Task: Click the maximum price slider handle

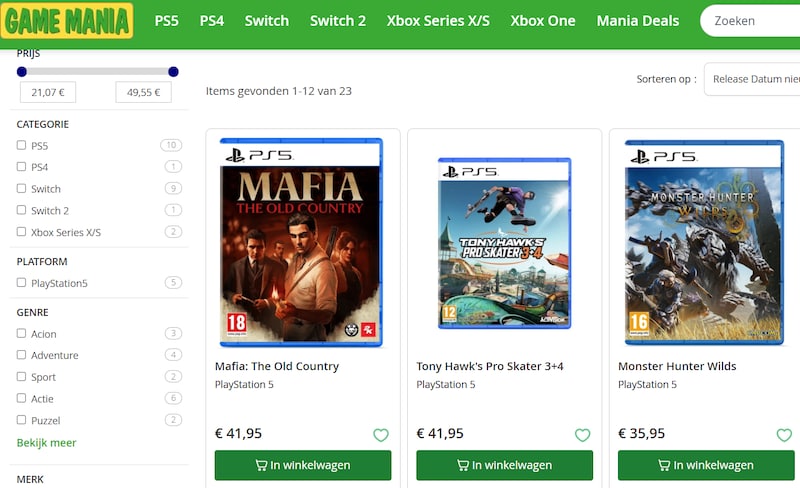Action: (x=173, y=71)
